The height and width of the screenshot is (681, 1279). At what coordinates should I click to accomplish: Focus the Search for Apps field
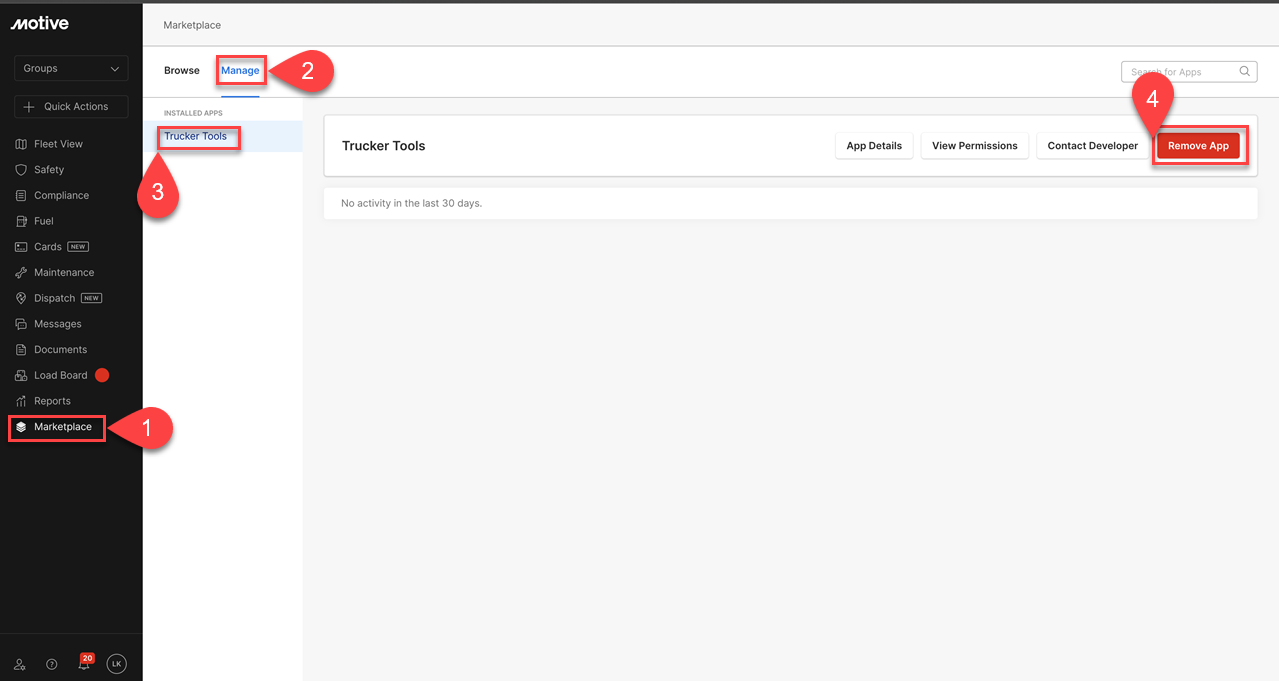coord(1189,72)
